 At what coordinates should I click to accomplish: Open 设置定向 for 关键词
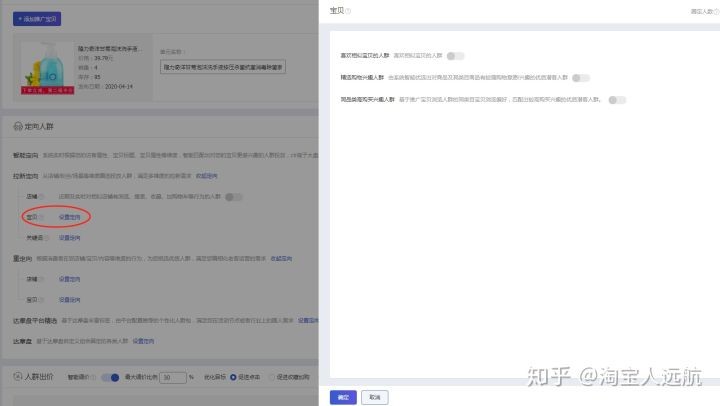coord(69,238)
